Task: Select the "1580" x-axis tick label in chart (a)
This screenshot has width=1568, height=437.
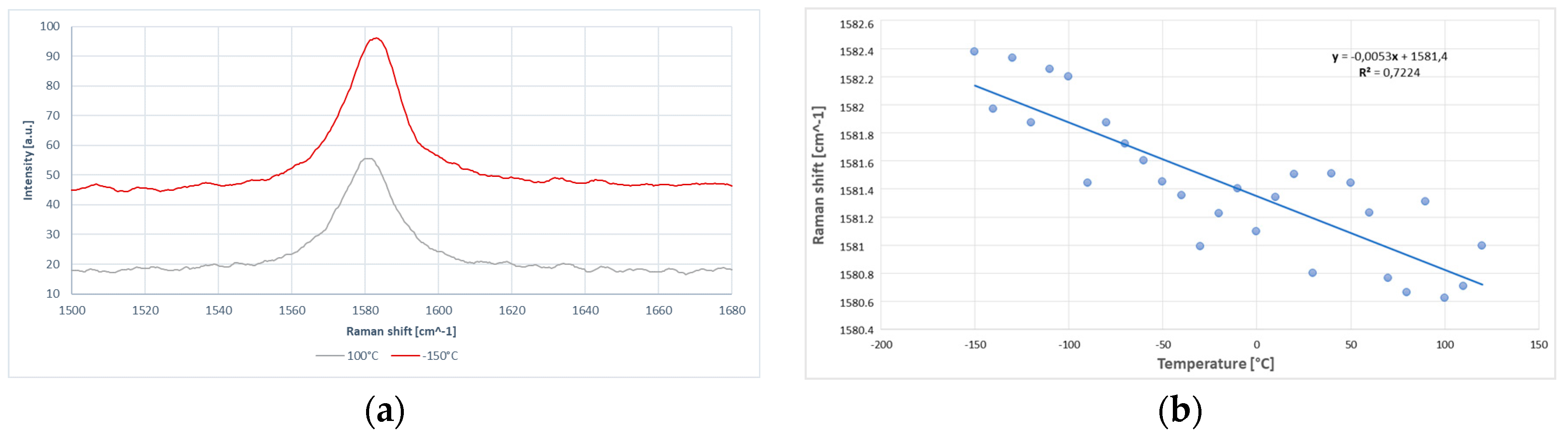Action: 365,311
